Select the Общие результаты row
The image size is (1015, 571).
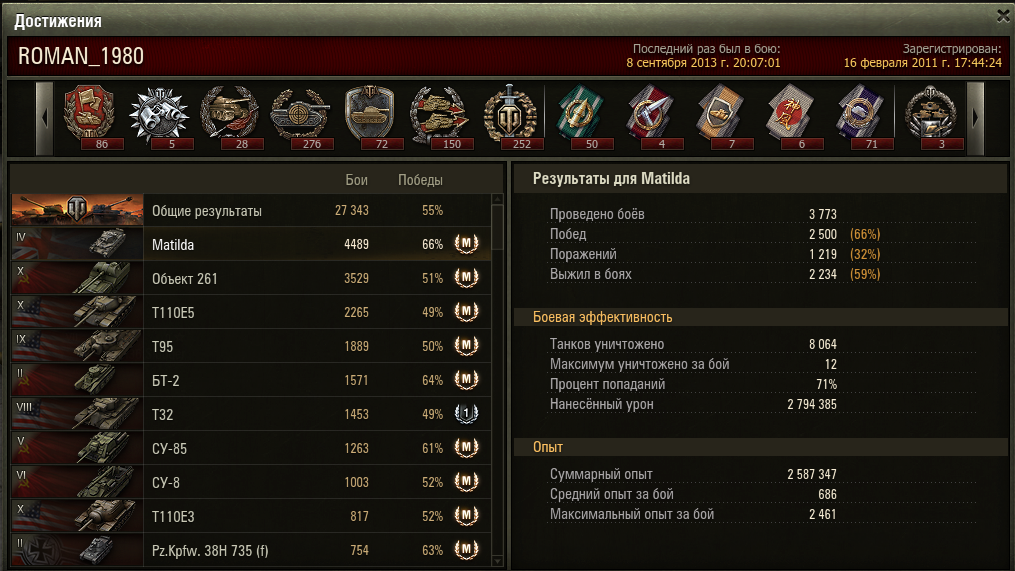click(x=251, y=210)
